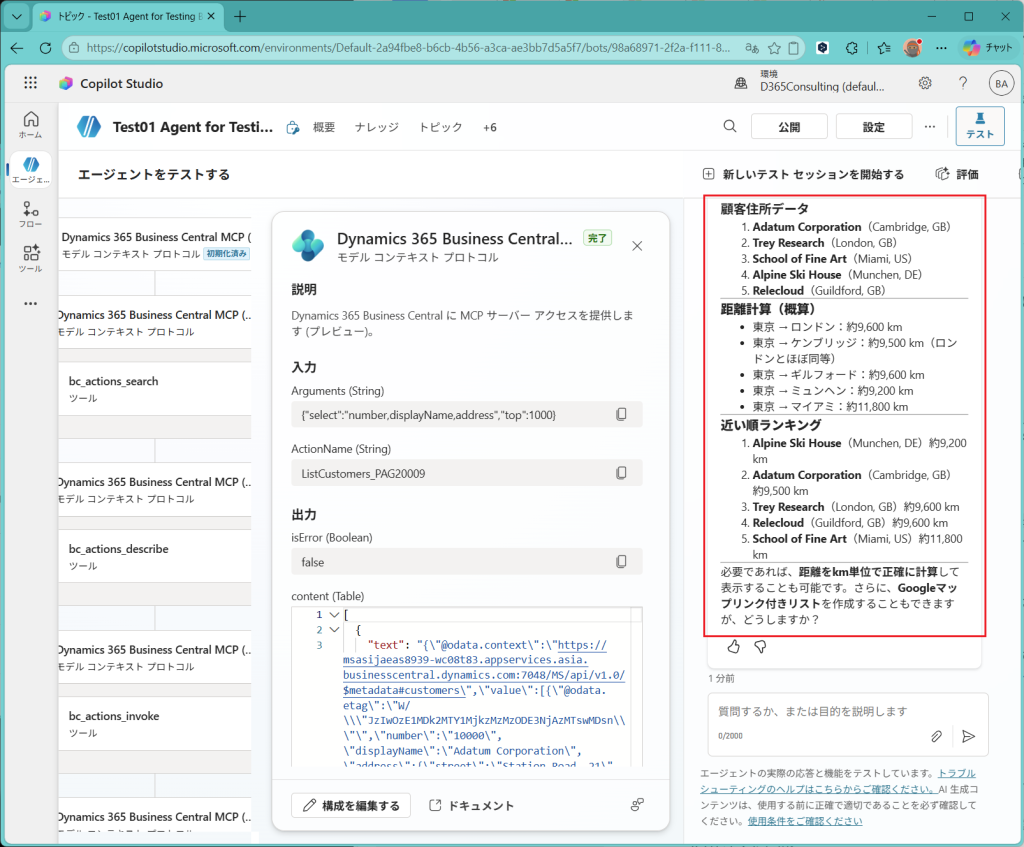Switch to the ナレッジ tab

coord(379,127)
